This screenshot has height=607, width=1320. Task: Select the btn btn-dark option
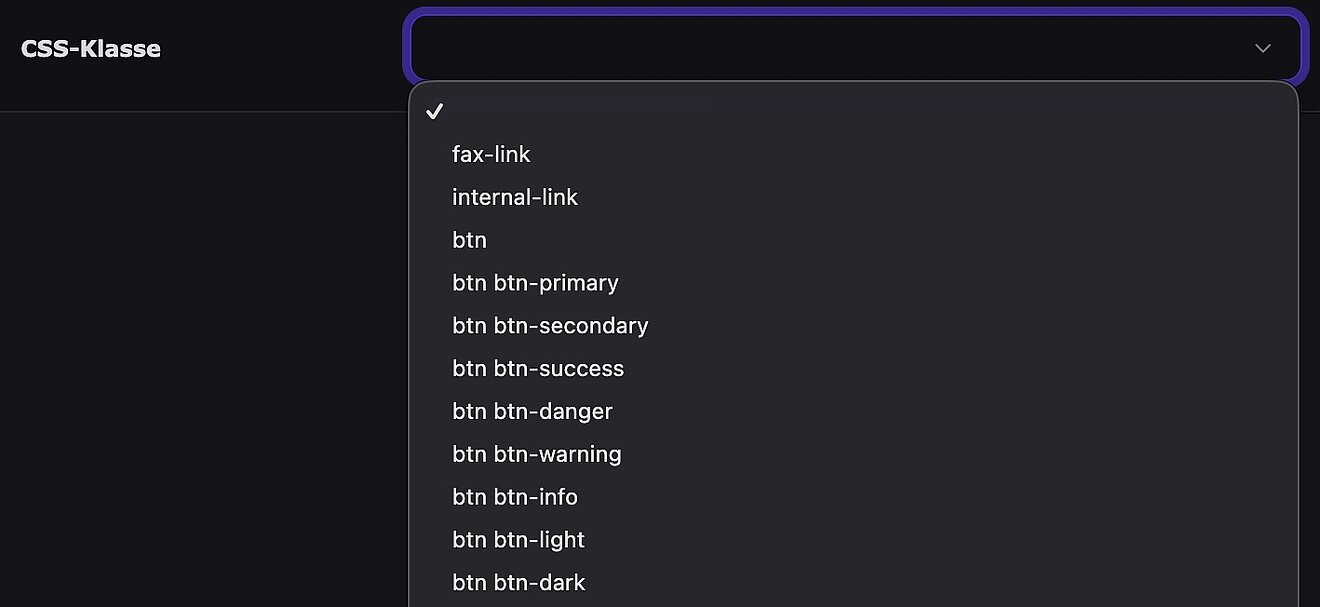[x=518, y=583]
